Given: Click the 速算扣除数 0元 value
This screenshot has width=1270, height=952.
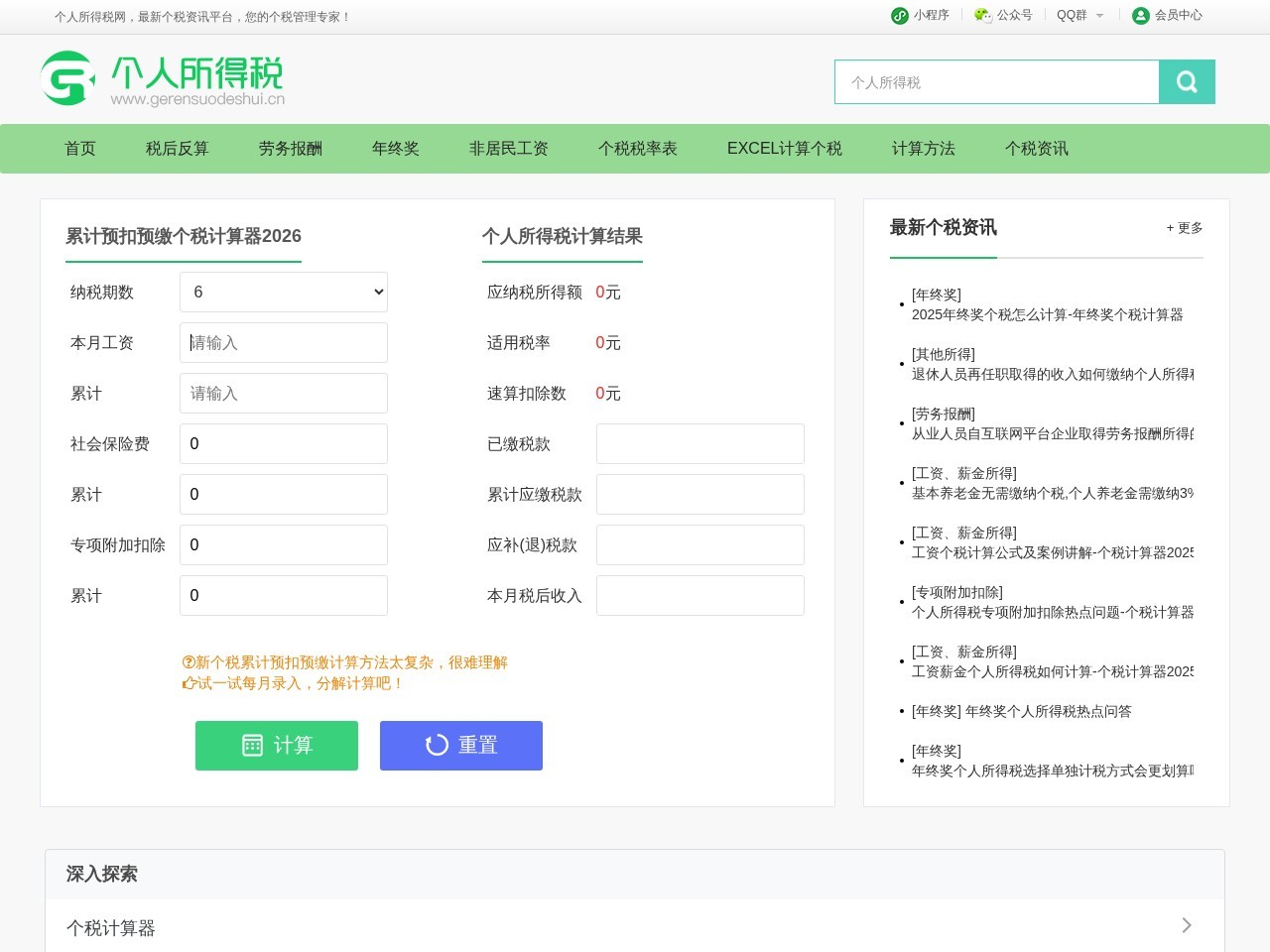Looking at the screenshot, I should pyautogui.click(x=608, y=394).
